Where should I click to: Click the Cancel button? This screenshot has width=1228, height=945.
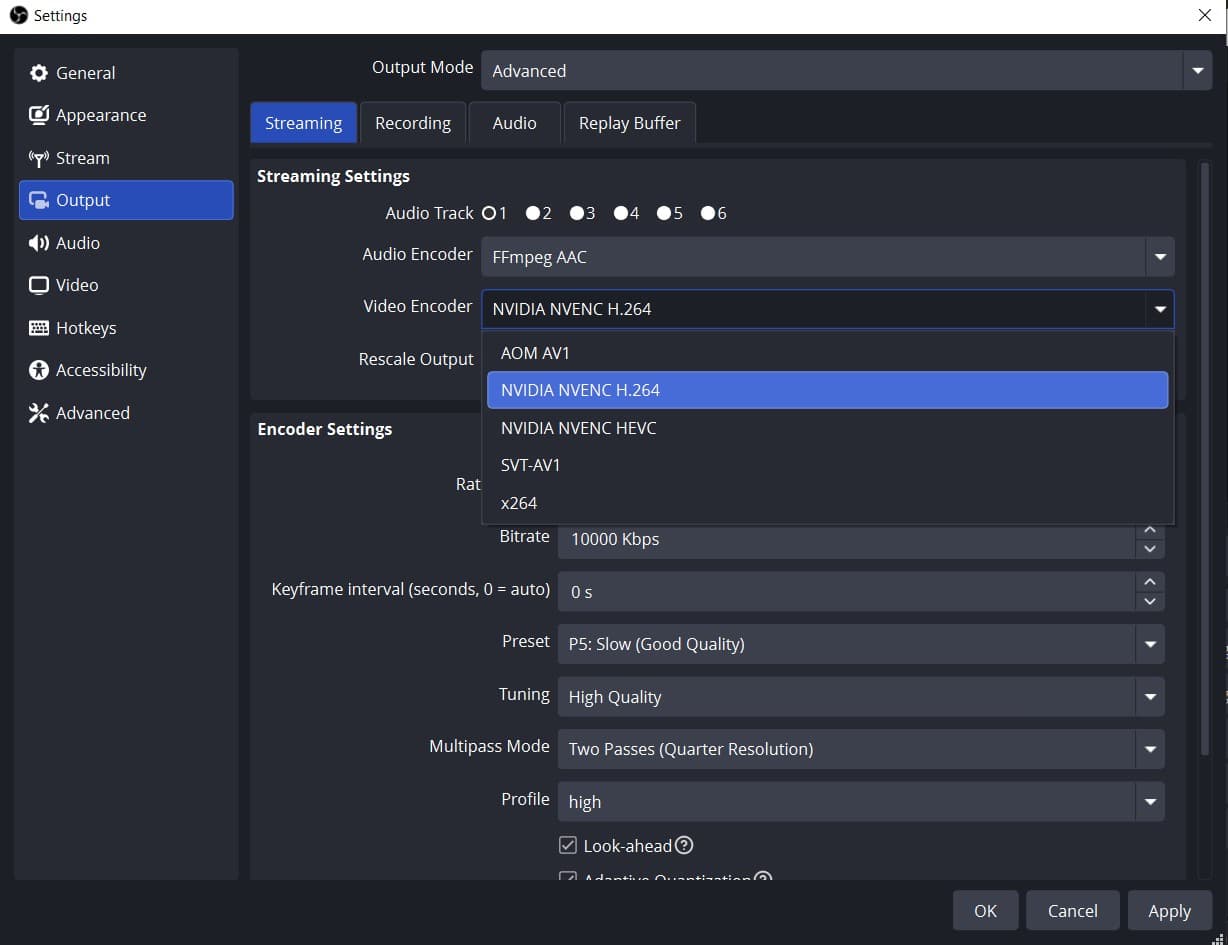click(x=1072, y=910)
